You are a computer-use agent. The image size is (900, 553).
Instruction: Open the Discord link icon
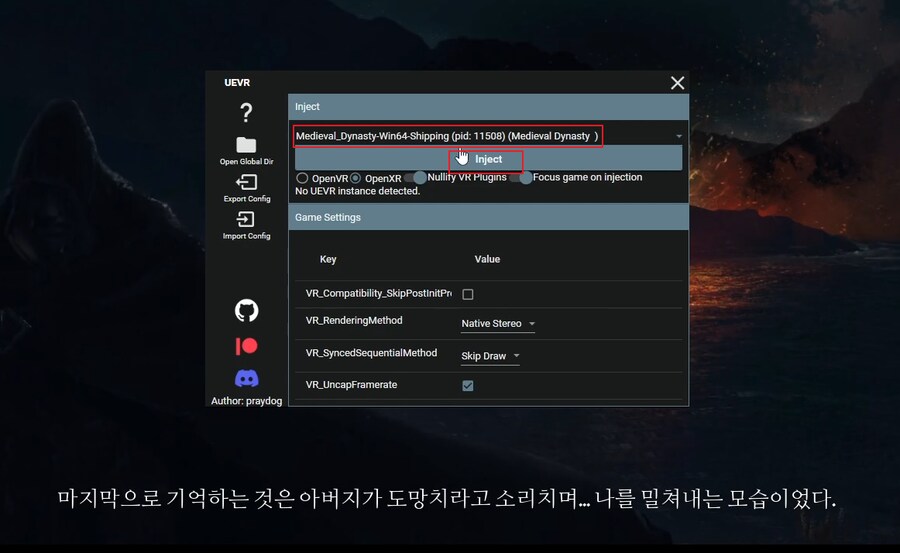[246, 379]
